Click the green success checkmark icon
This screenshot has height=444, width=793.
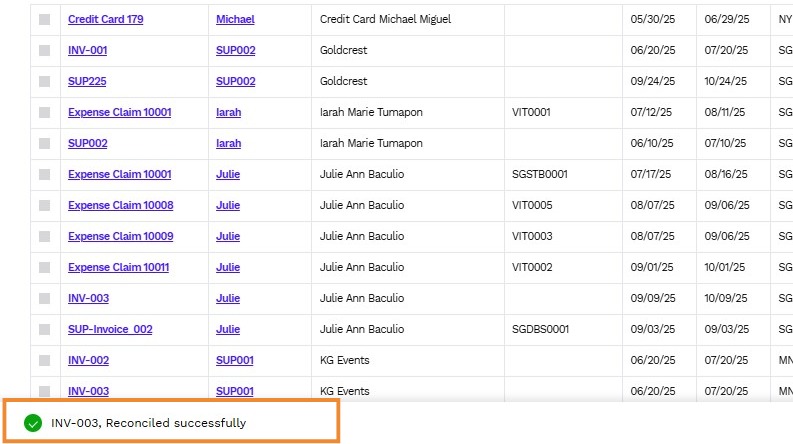[x=33, y=423]
